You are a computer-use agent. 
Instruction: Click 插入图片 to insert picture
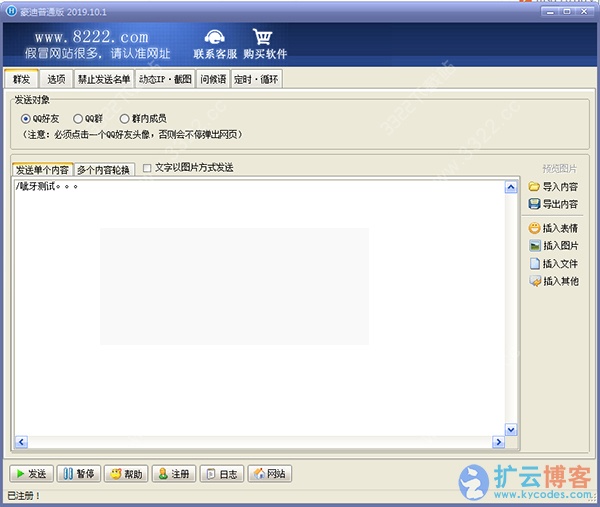pos(553,246)
